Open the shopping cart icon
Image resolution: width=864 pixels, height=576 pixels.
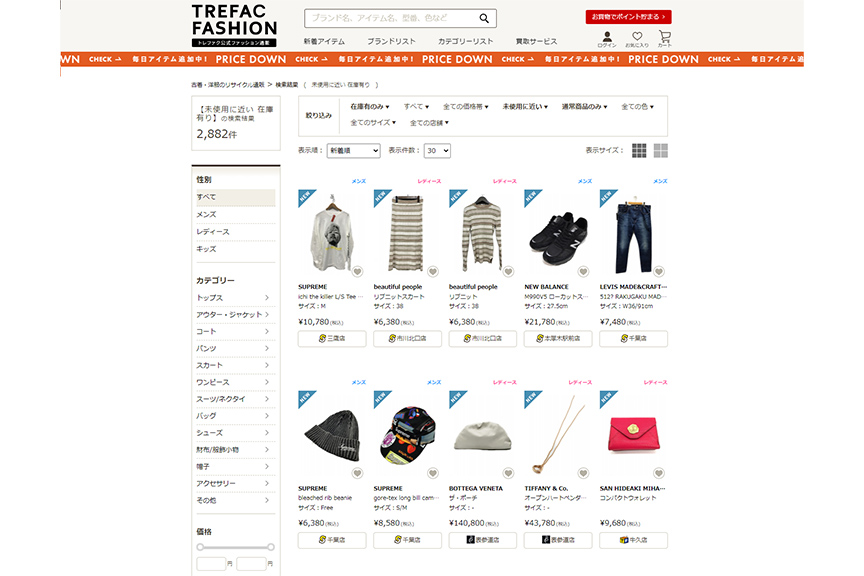click(665, 37)
